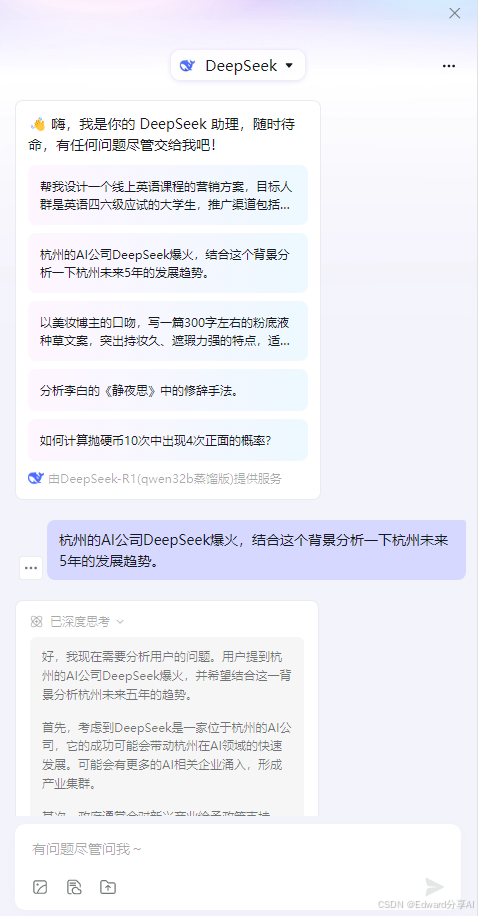
Task: Click the document attachment icon below input
Action: pos(74,887)
